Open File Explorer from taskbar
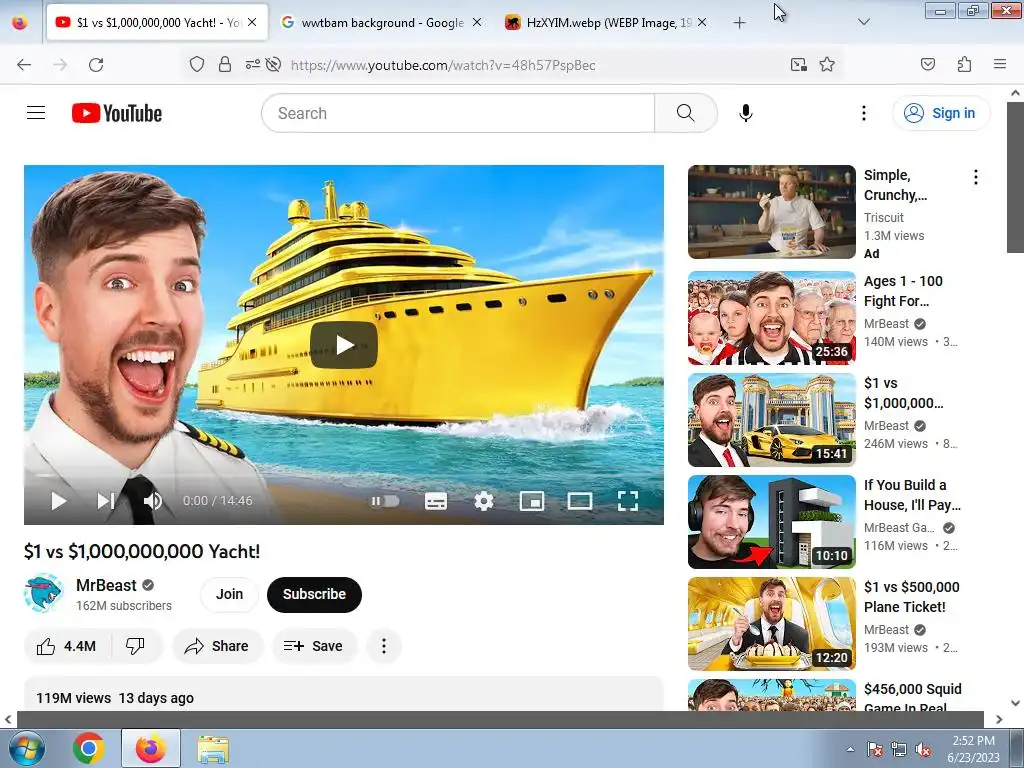Image resolution: width=1024 pixels, height=768 pixels. click(x=213, y=748)
